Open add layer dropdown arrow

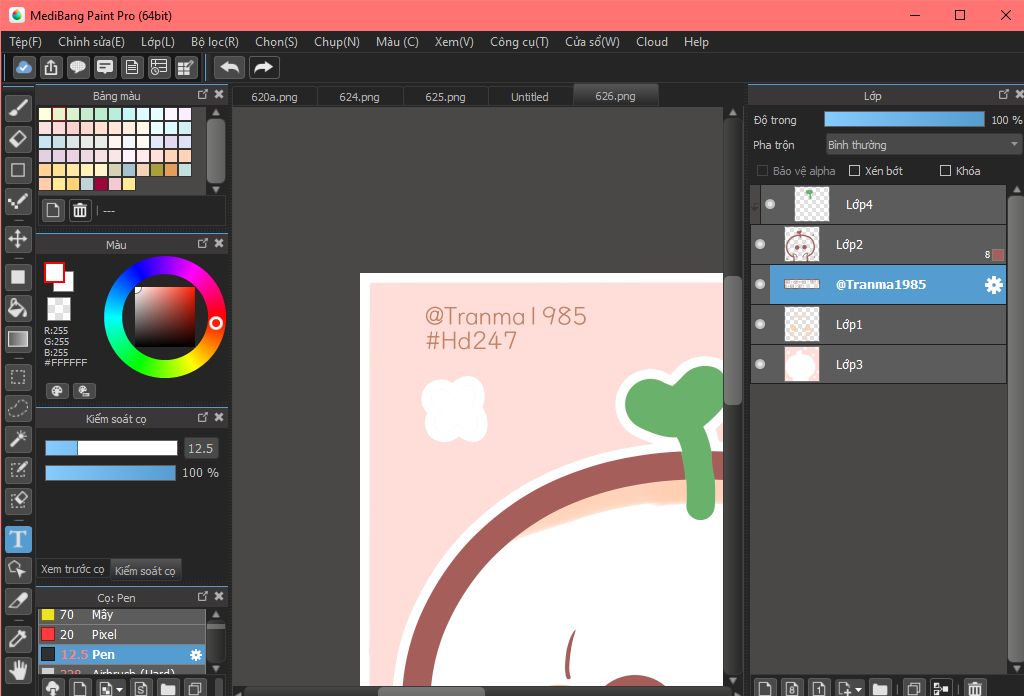[858, 689]
